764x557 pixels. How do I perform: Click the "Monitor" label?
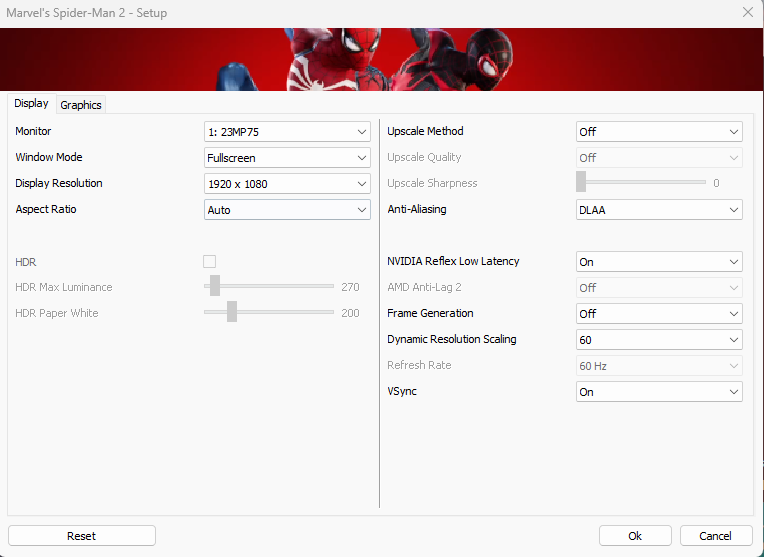click(33, 131)
